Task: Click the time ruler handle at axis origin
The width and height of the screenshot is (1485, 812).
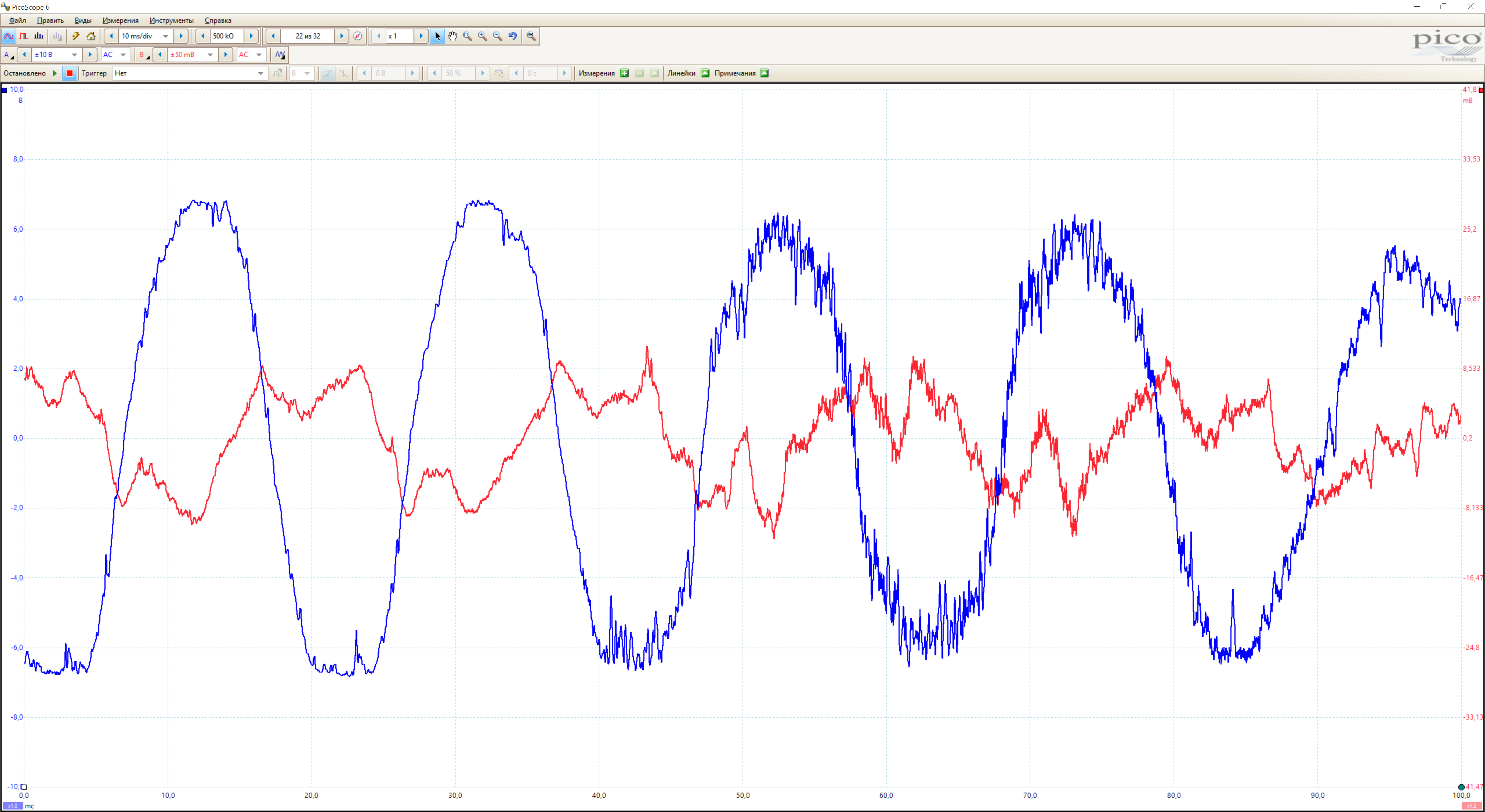Action: 24,786
